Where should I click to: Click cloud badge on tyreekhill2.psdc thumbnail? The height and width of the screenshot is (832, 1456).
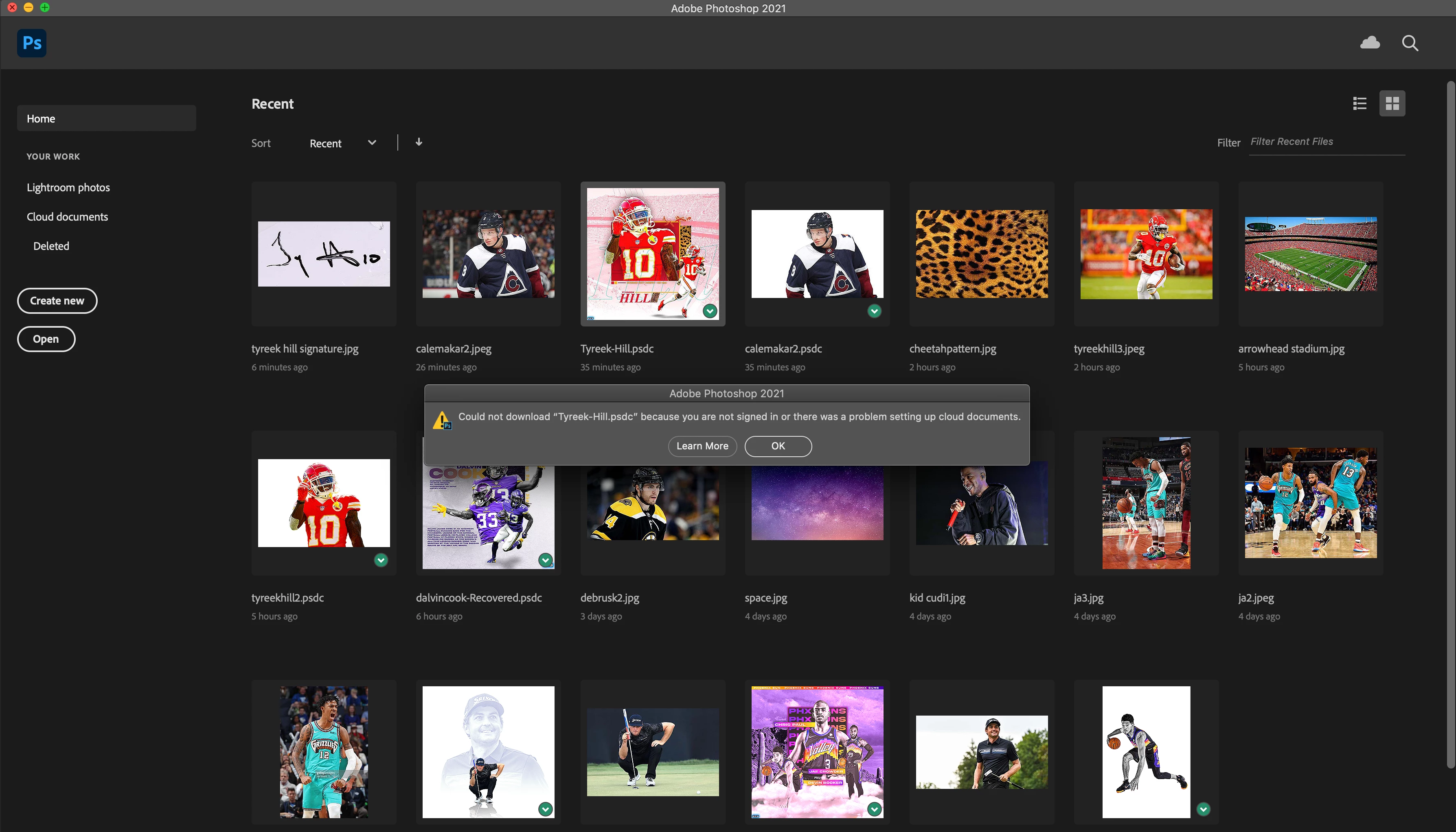pos(381,560)
